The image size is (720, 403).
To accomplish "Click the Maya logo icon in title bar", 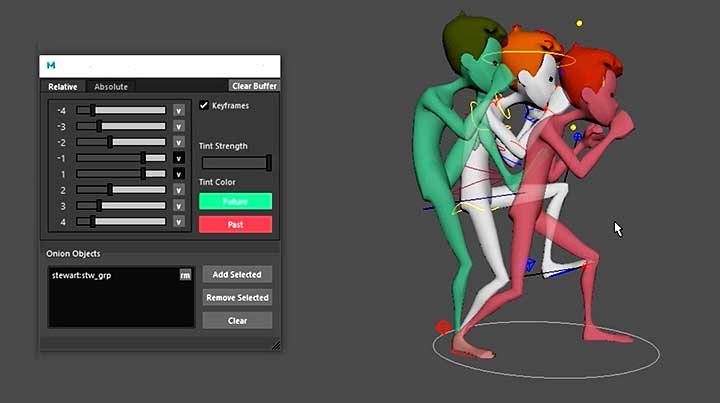I will (x=51, y=65).
